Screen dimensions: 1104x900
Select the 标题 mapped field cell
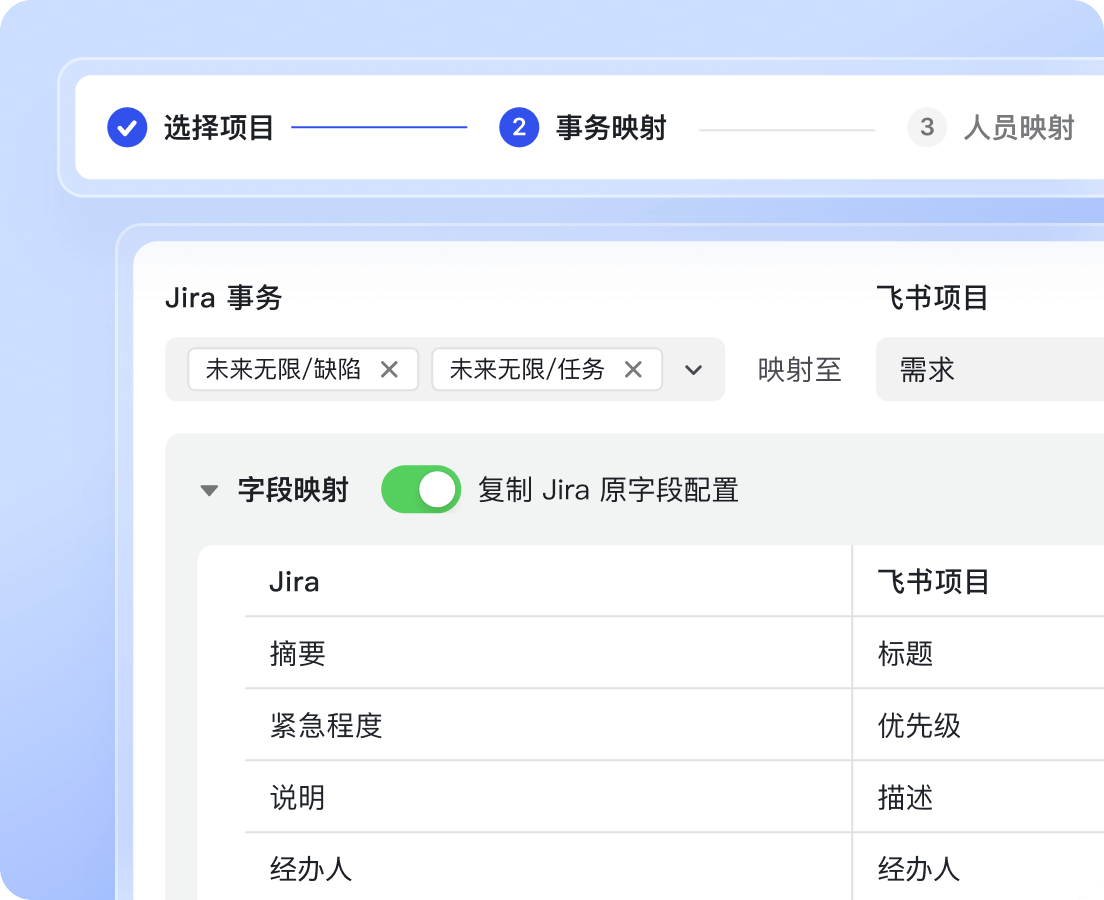click(979, 653)
